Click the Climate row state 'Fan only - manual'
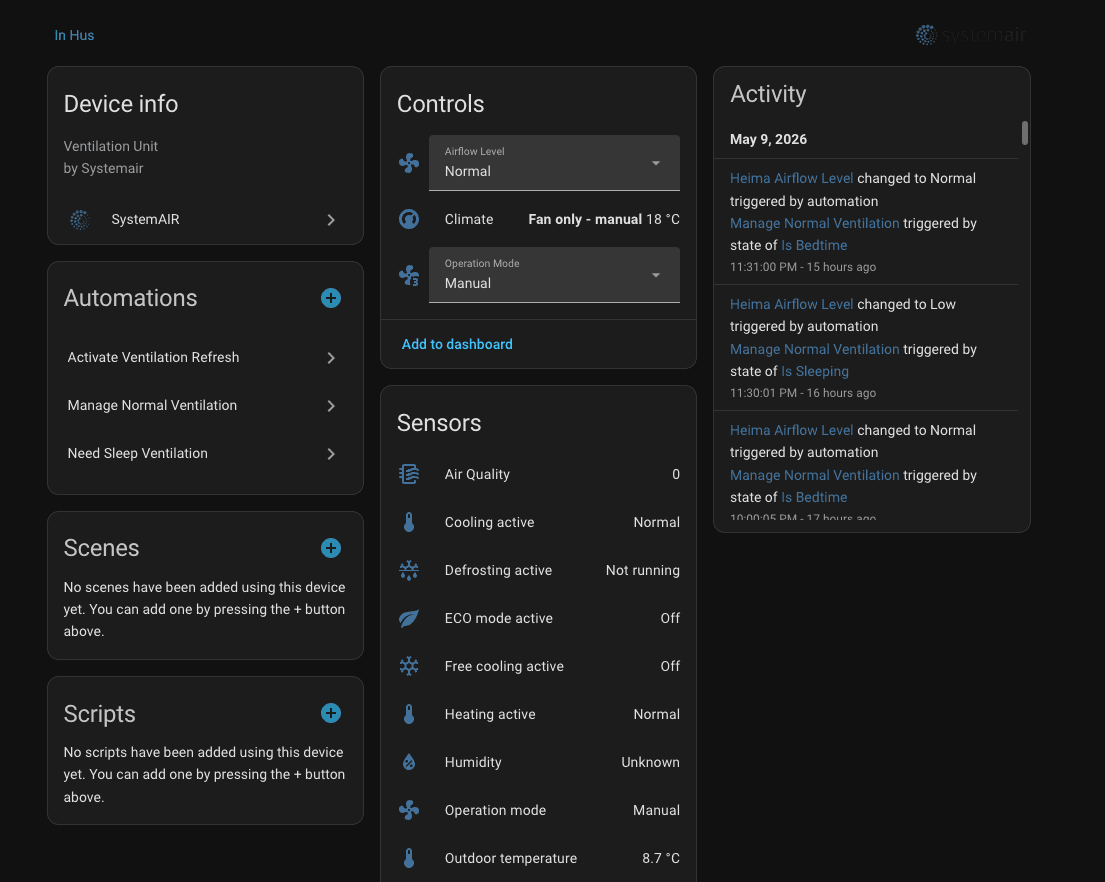This screenshot has width=1105, height=882. (585, 219)
